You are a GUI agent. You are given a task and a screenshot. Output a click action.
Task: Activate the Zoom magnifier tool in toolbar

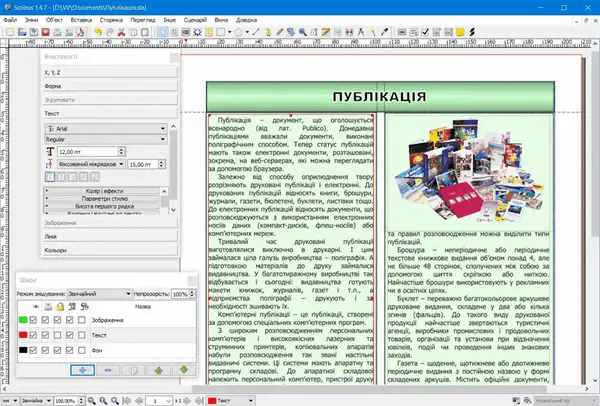[303, 32]
